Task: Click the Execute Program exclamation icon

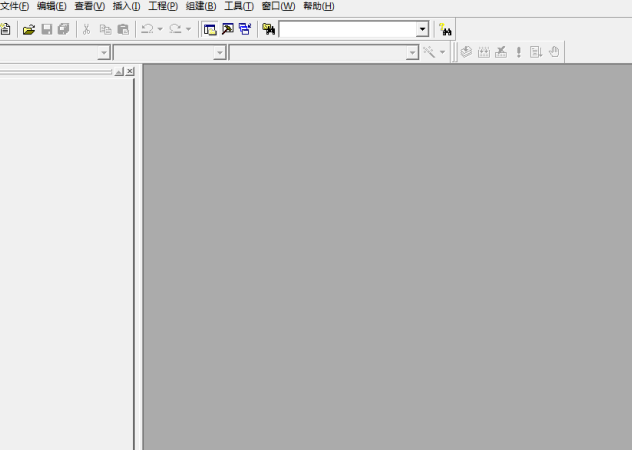Action: 518,52
